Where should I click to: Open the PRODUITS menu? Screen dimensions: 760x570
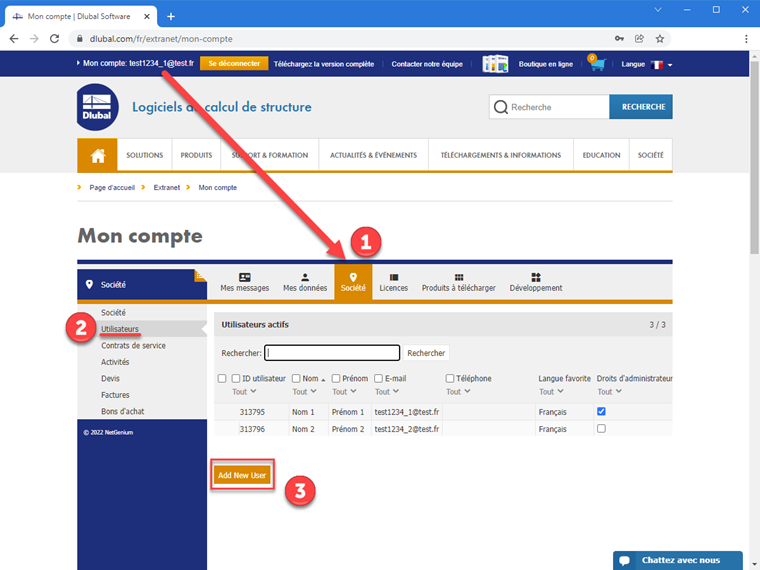point(196,155)
